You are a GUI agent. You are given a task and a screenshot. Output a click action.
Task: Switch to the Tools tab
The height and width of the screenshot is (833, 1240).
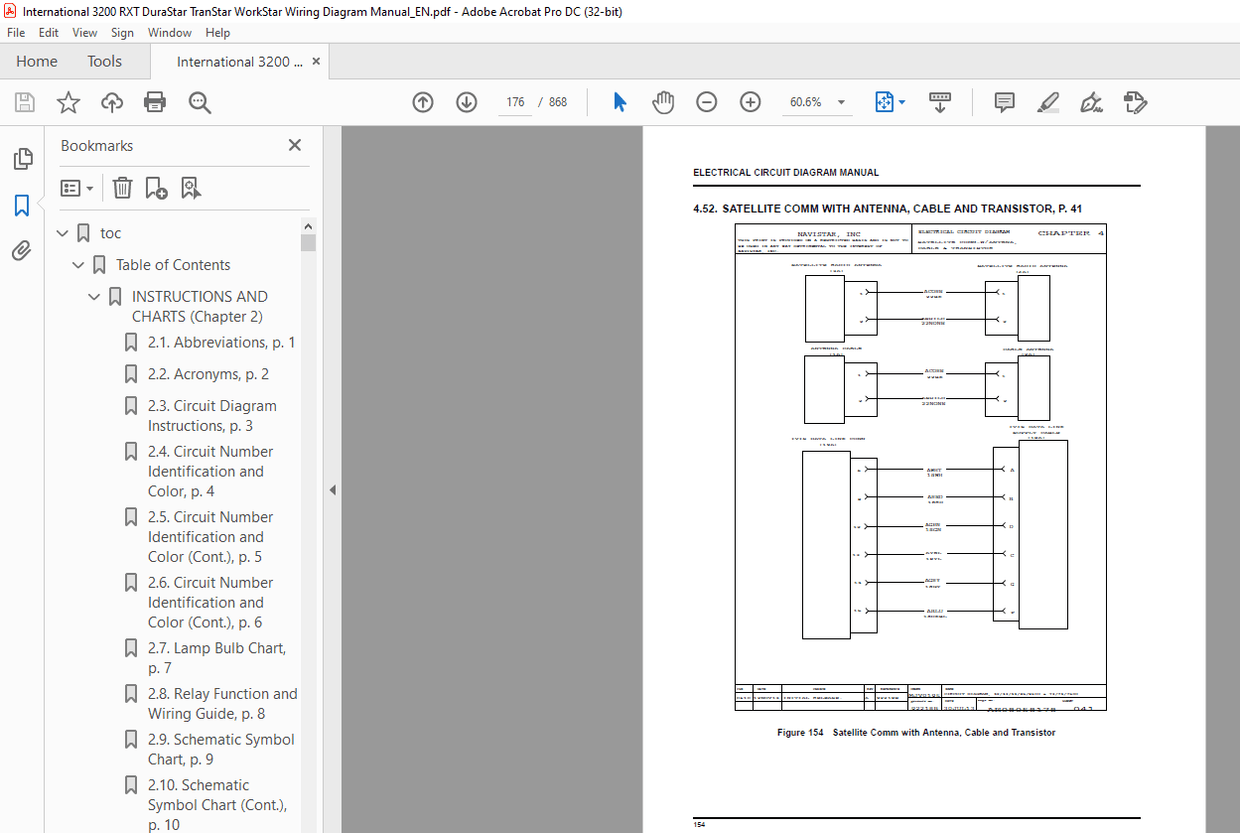point(104,61)
